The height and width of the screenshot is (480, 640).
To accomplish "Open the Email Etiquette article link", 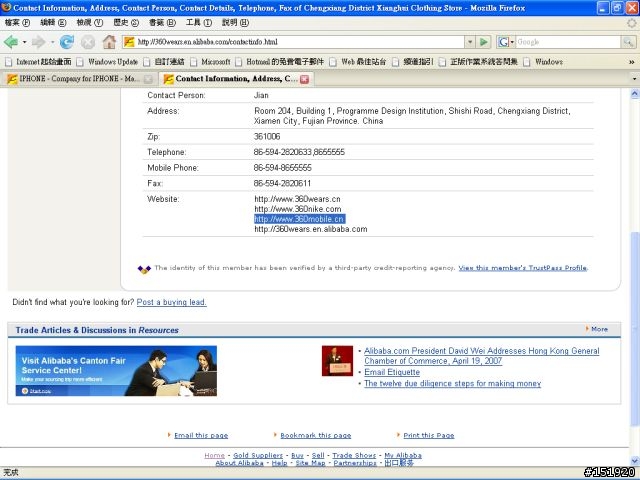I will pos(392,372).
